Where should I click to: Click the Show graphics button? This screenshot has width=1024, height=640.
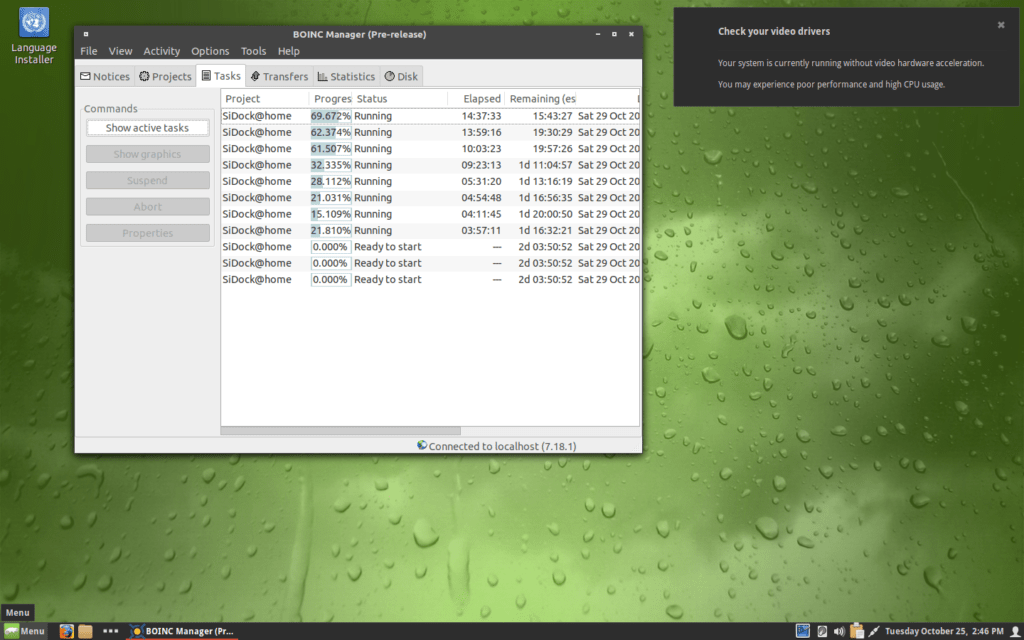(148, 154)
